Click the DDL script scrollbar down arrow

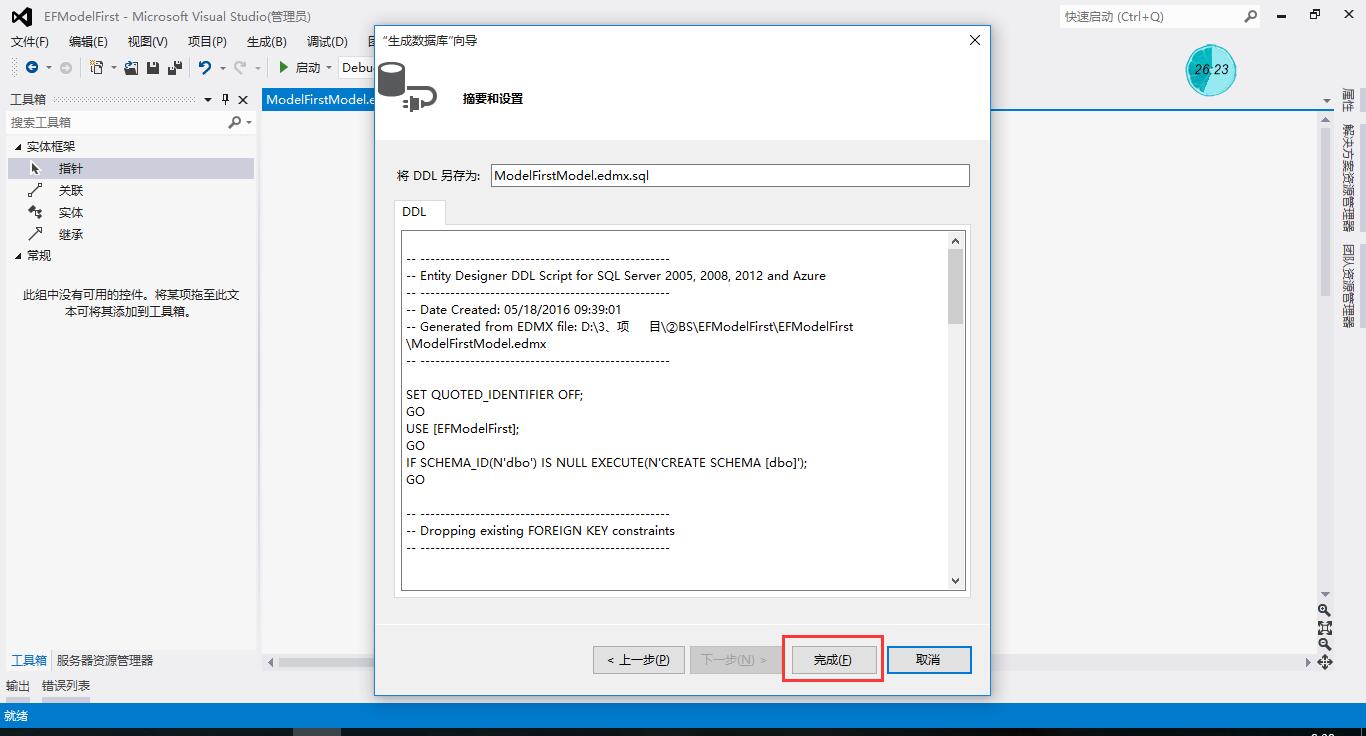(x=955, y=581)
